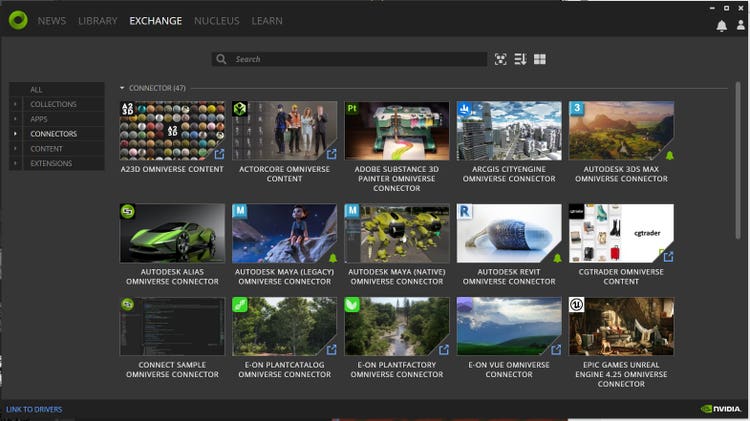Viewport: 750px width, 421px height.
Task: Open the sort order icon
Action: [x=520, y=59]
